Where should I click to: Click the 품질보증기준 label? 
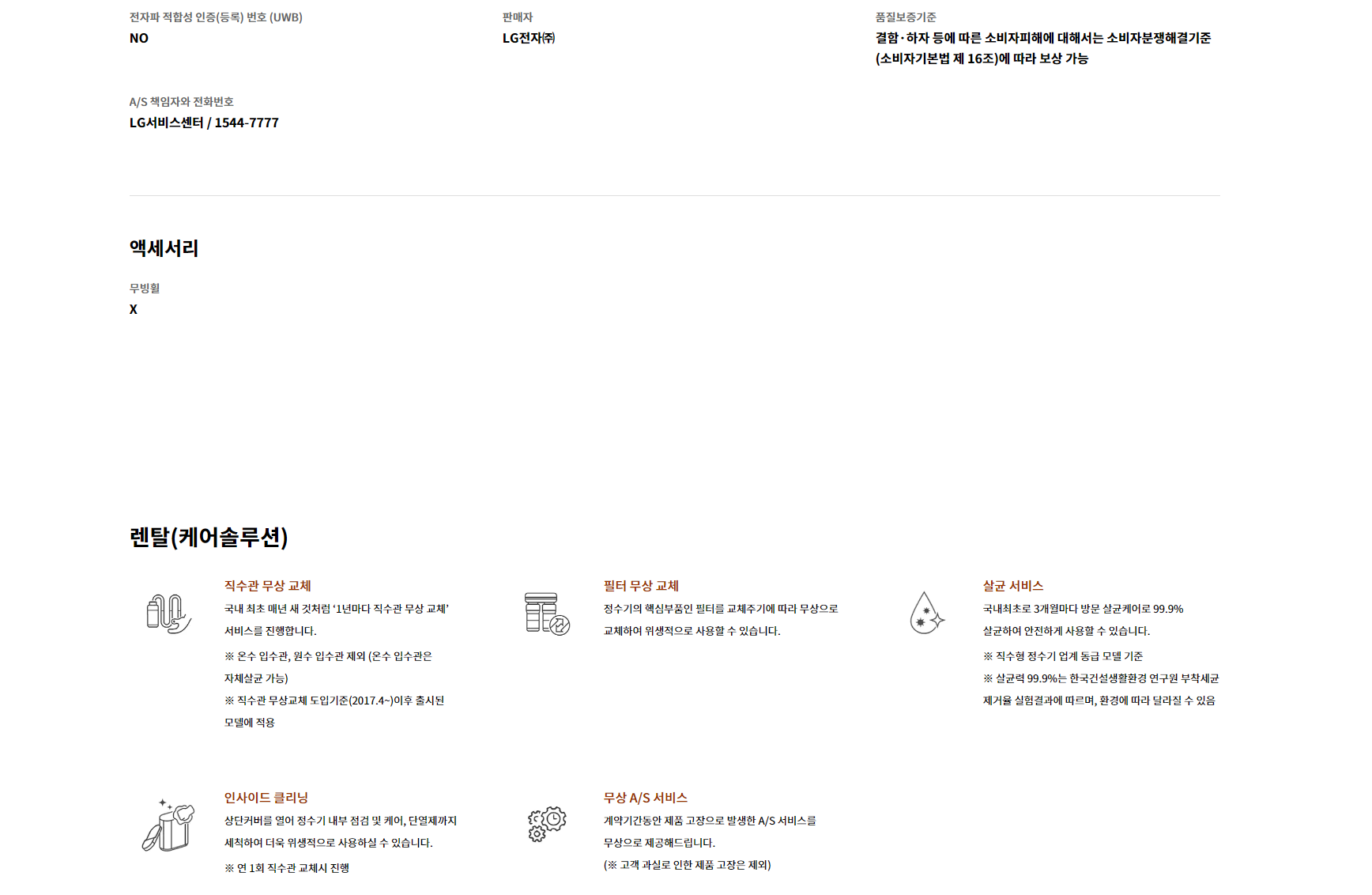(x=906, y=17)
